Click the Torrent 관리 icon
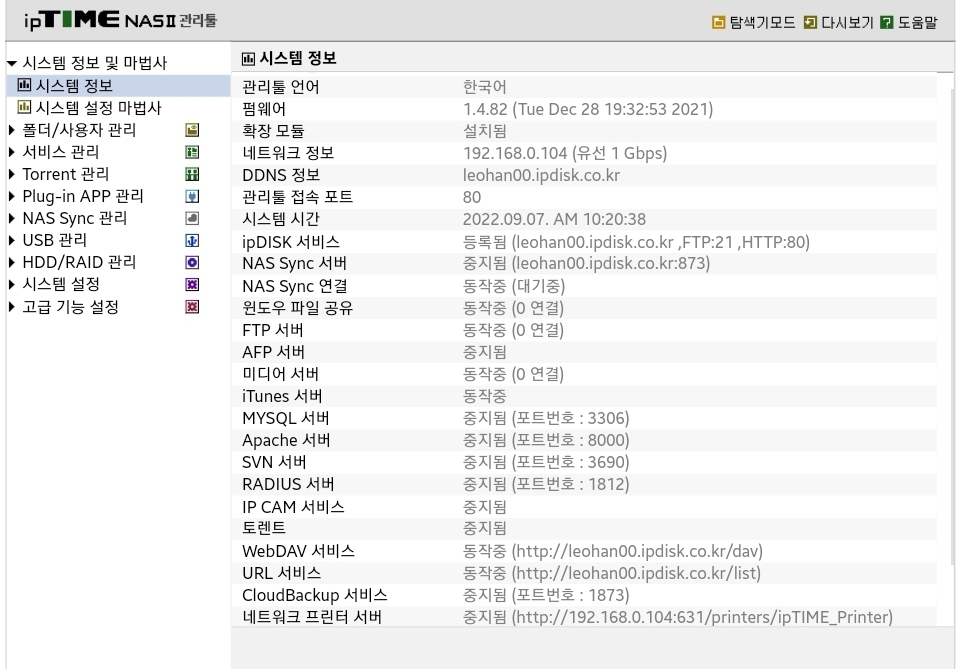Viewport: 977px width, 669px height. [x=193, y=174]
